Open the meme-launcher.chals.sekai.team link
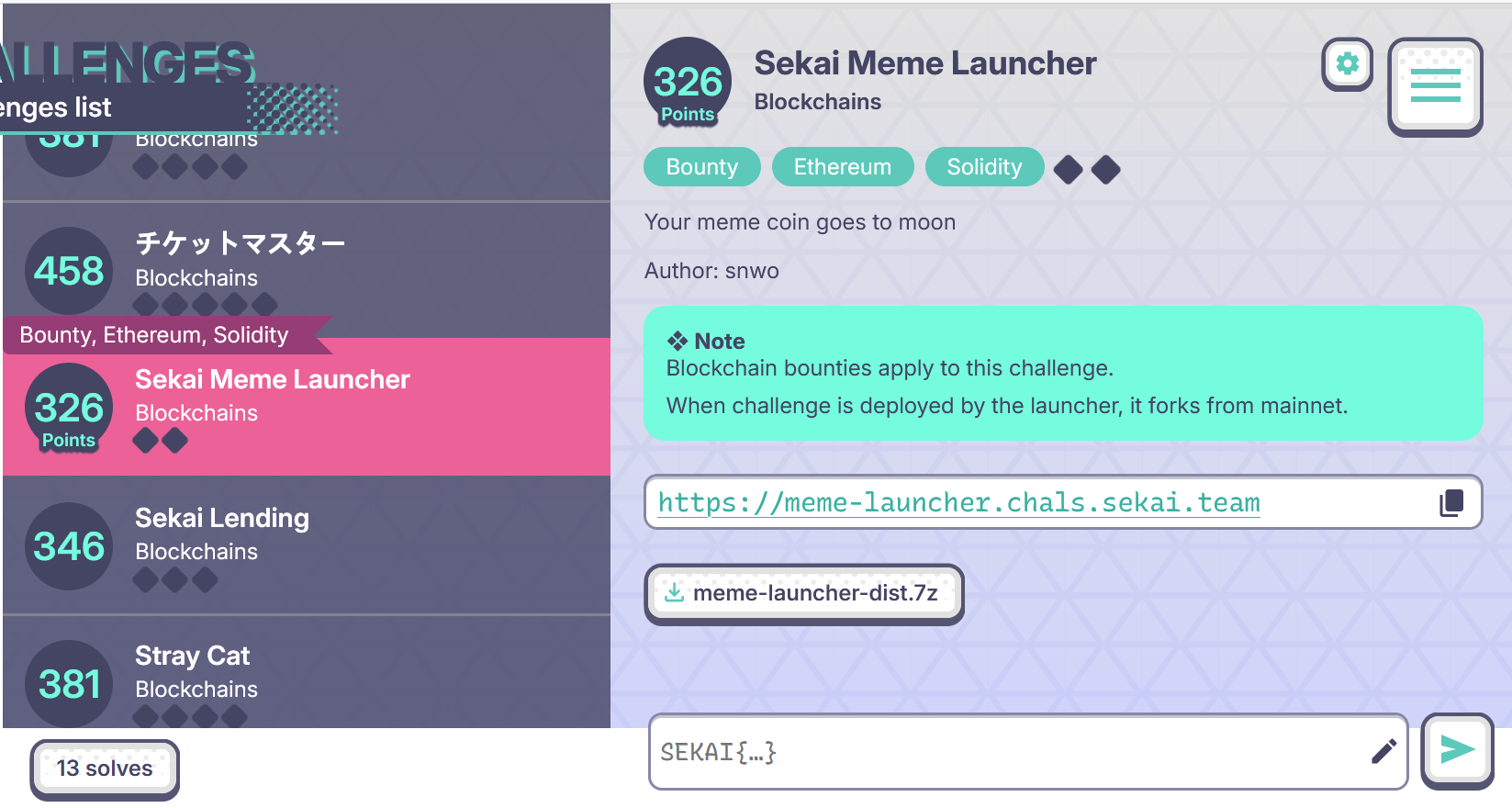1512x808 pixels. coord(958,502)
